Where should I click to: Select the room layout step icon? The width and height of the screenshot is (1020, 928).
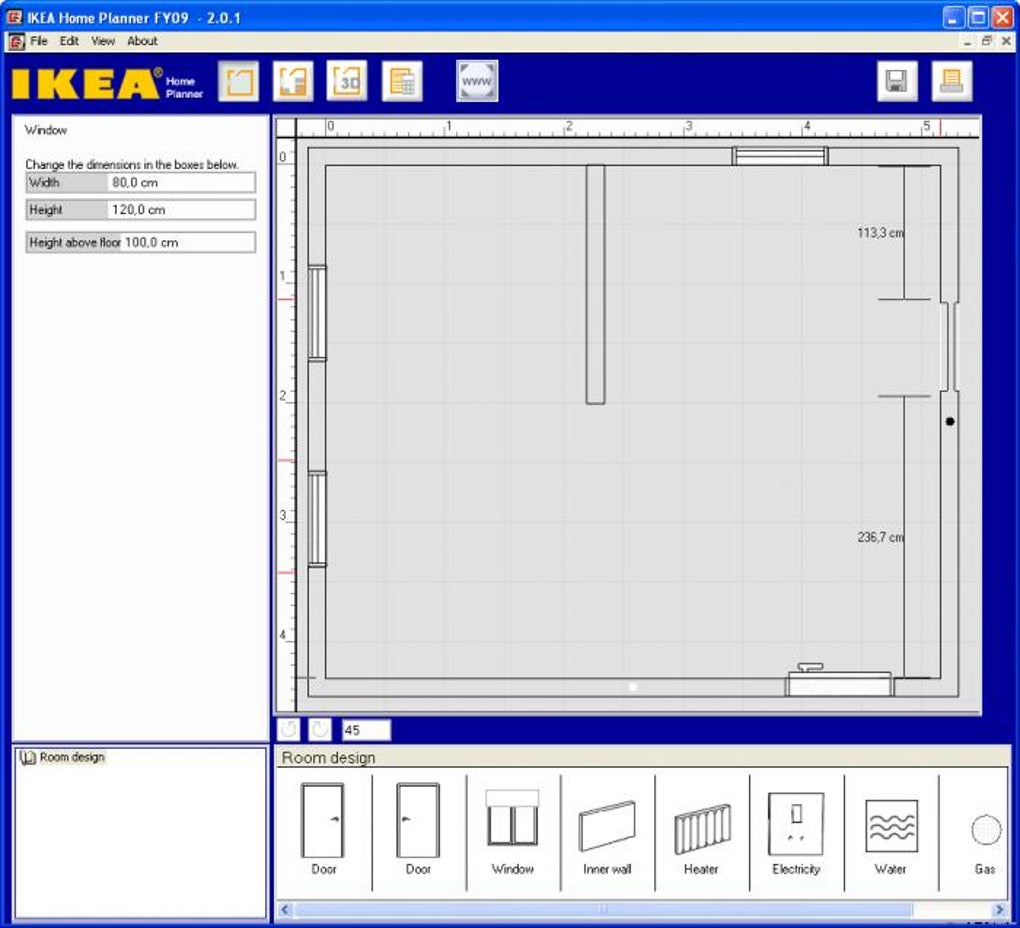[238, 81]
